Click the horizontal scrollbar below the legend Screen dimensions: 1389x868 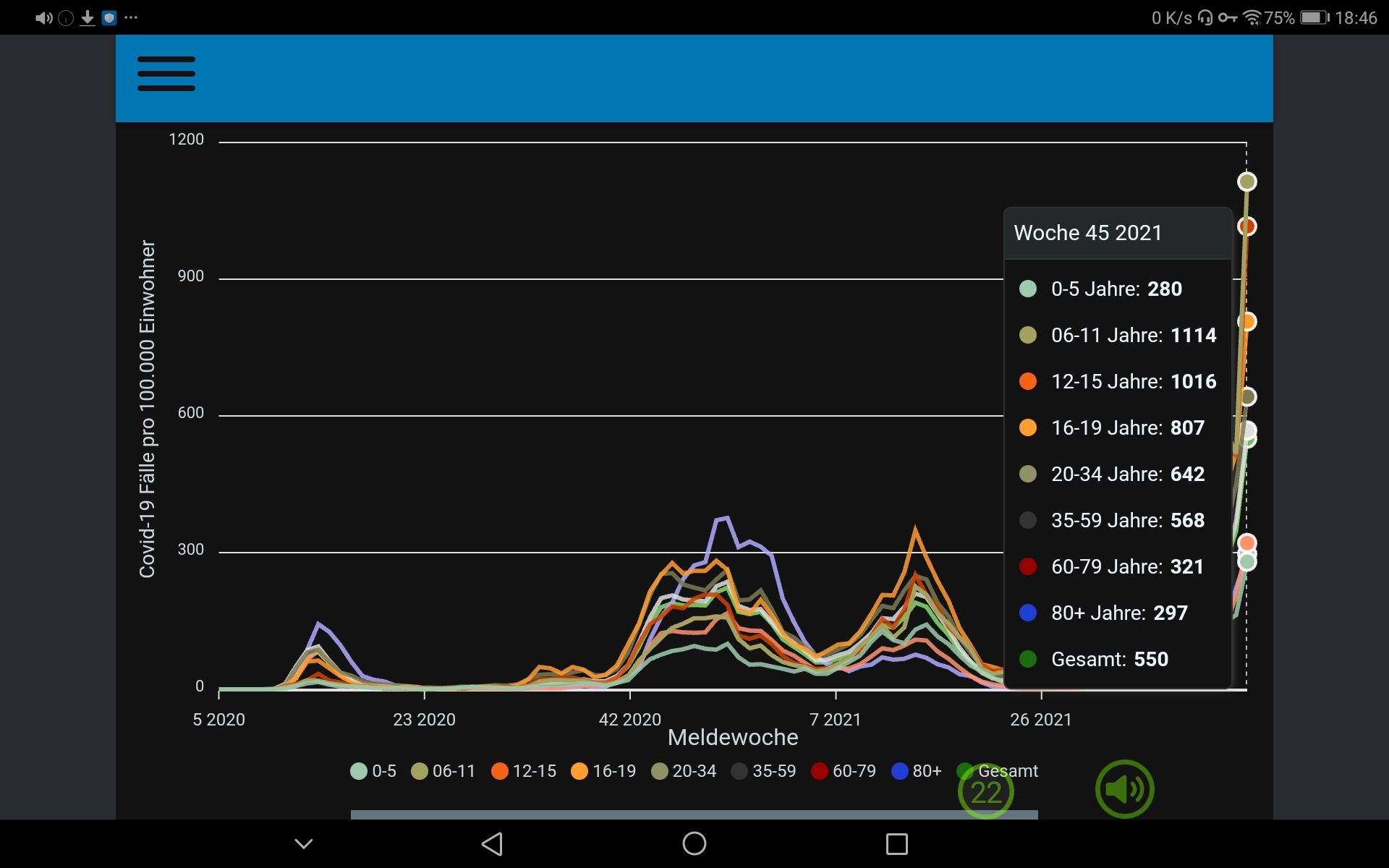(693, 814)
